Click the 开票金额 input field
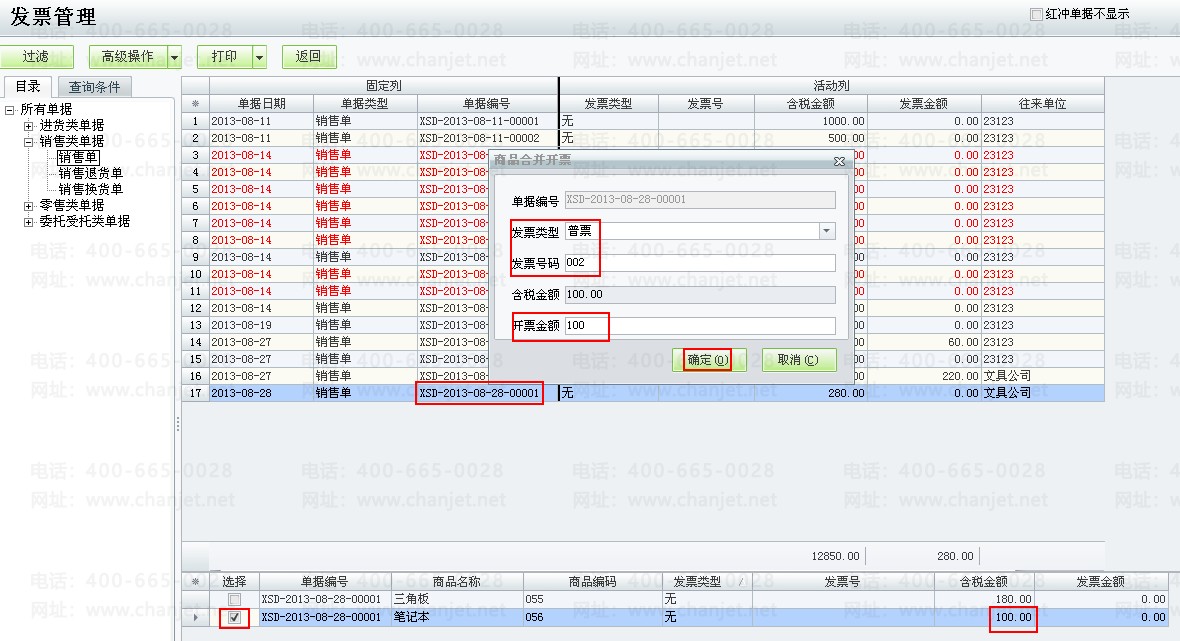Image resolution: width=1180 pixels, height=641 pixels. [x=699, y=326]
